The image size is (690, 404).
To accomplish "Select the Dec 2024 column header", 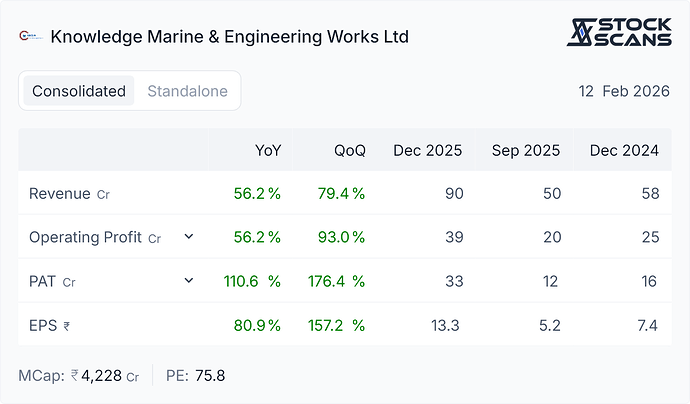I will tap(624, 151).
